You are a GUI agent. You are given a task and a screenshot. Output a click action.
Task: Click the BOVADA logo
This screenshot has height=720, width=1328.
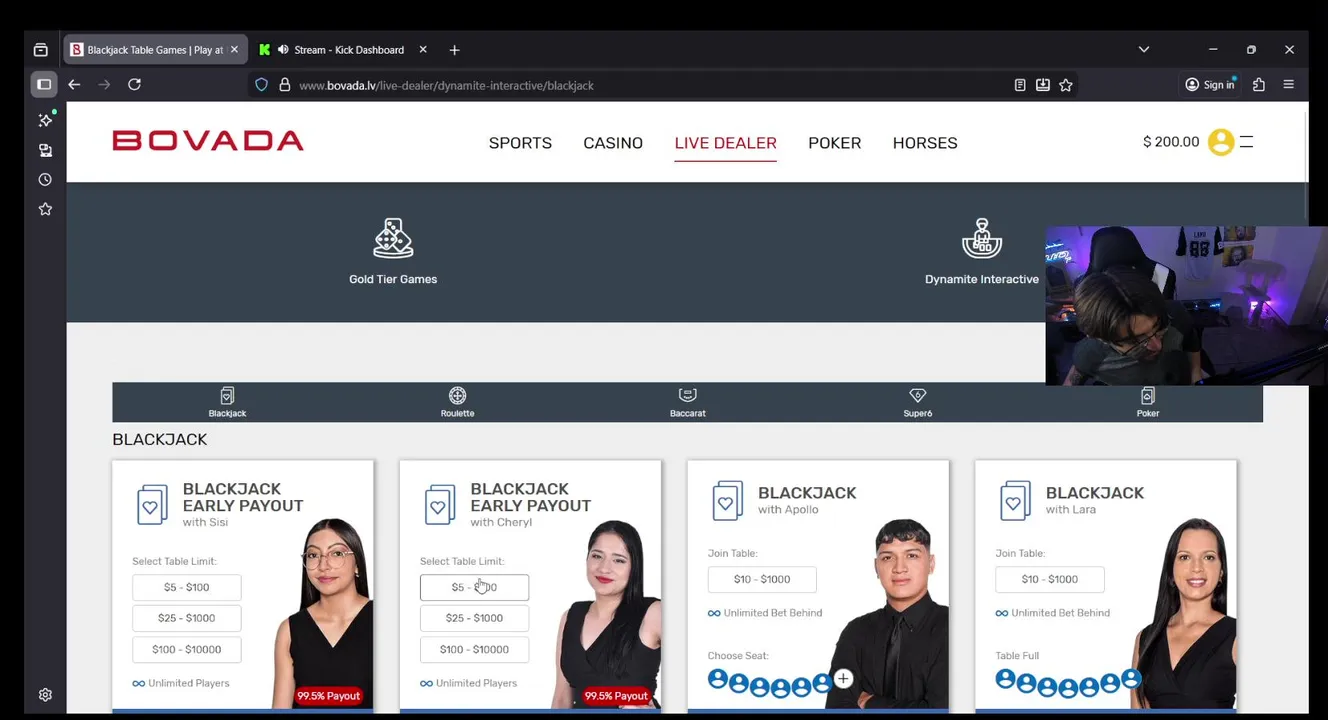[x=208, y=141]
